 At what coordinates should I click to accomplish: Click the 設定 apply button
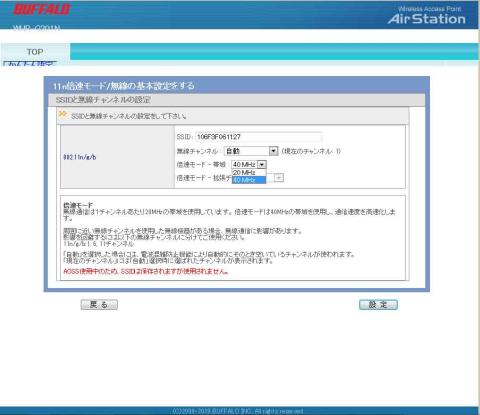(x=378, y=304)
